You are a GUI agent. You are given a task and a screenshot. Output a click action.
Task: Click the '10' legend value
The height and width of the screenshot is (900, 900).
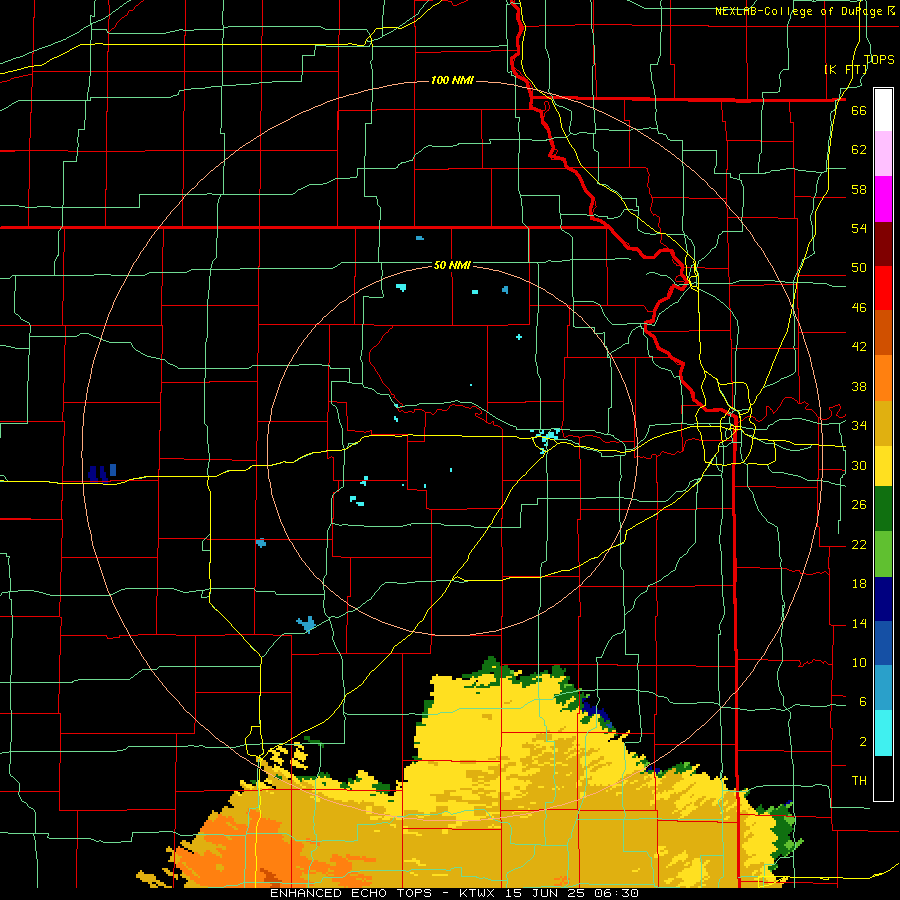click(x=859, y=662)
